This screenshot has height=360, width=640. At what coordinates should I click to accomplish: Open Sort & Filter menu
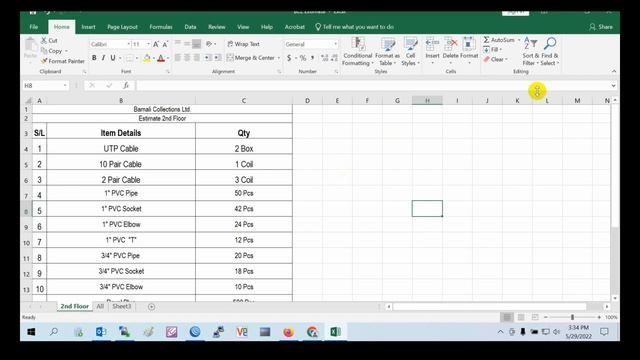click(531, 51)
